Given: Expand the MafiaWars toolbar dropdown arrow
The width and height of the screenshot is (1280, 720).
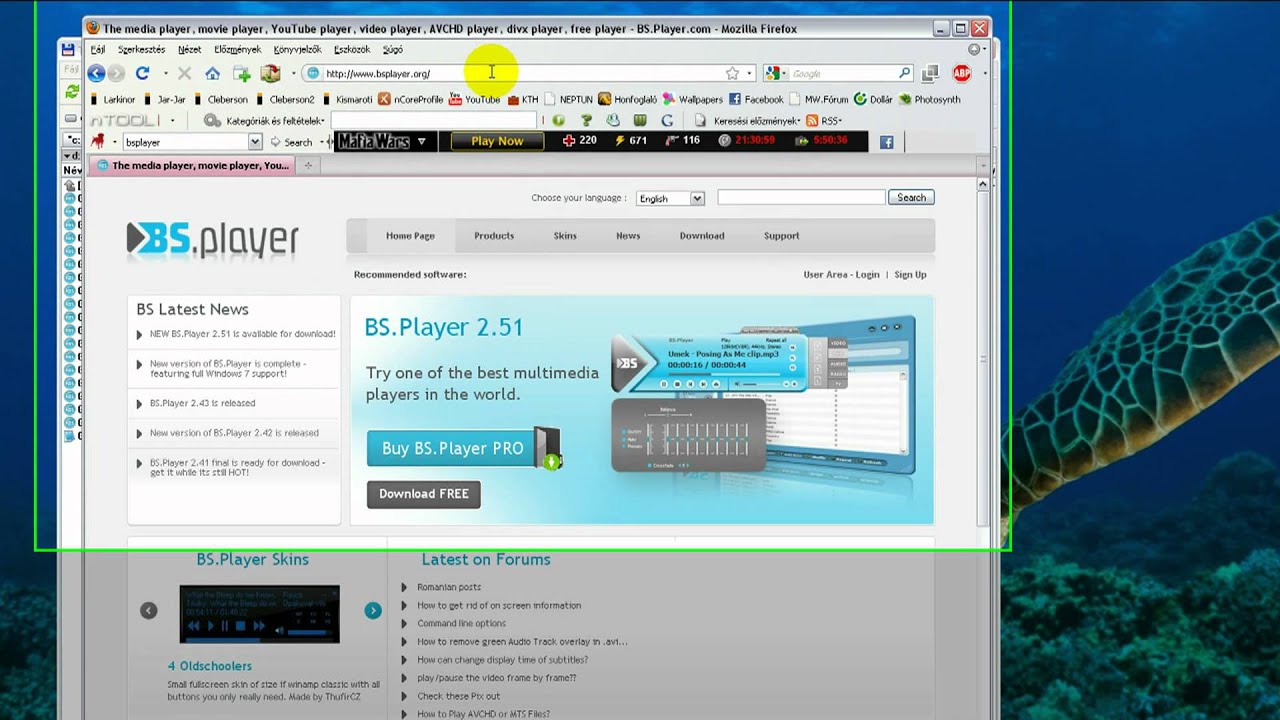Looking at the screenshot, I should click(x=421, y=142).
